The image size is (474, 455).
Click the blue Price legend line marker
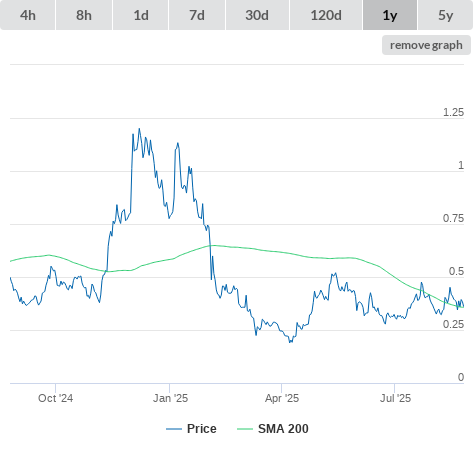pyautogui.click(x=174, y=429)
